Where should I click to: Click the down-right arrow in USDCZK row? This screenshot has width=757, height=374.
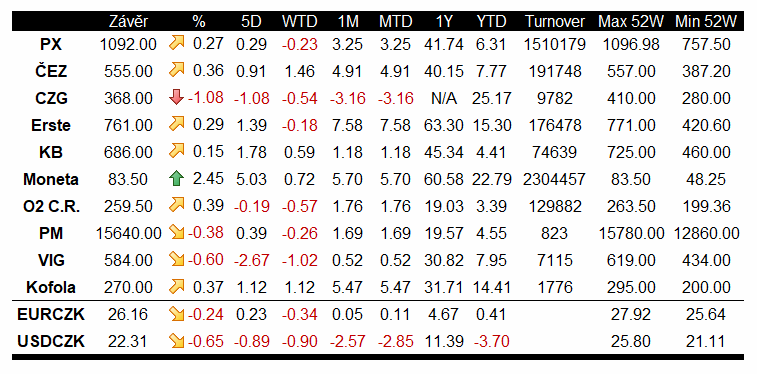pyautogui.click(x=177, y=342)
